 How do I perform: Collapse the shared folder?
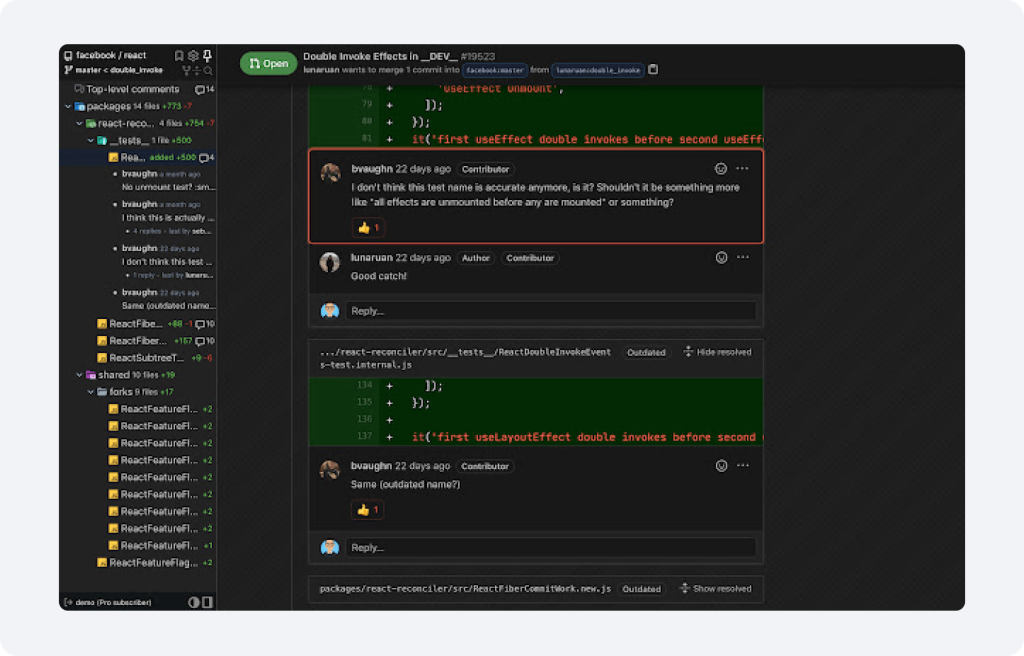coord(79,375)
